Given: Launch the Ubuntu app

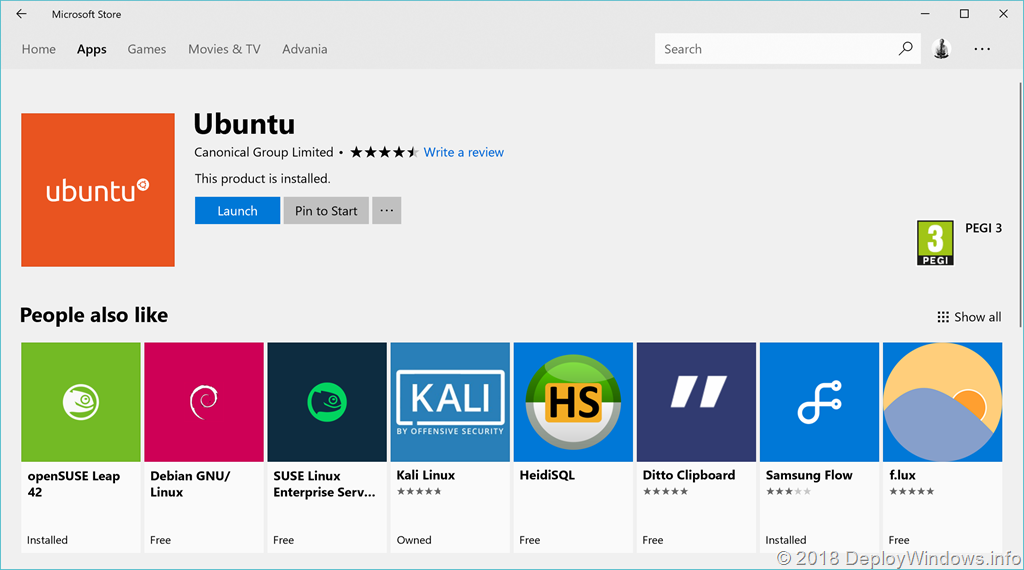Looking at the screenshot, I should pyautogui.click(x=237, y=211).
